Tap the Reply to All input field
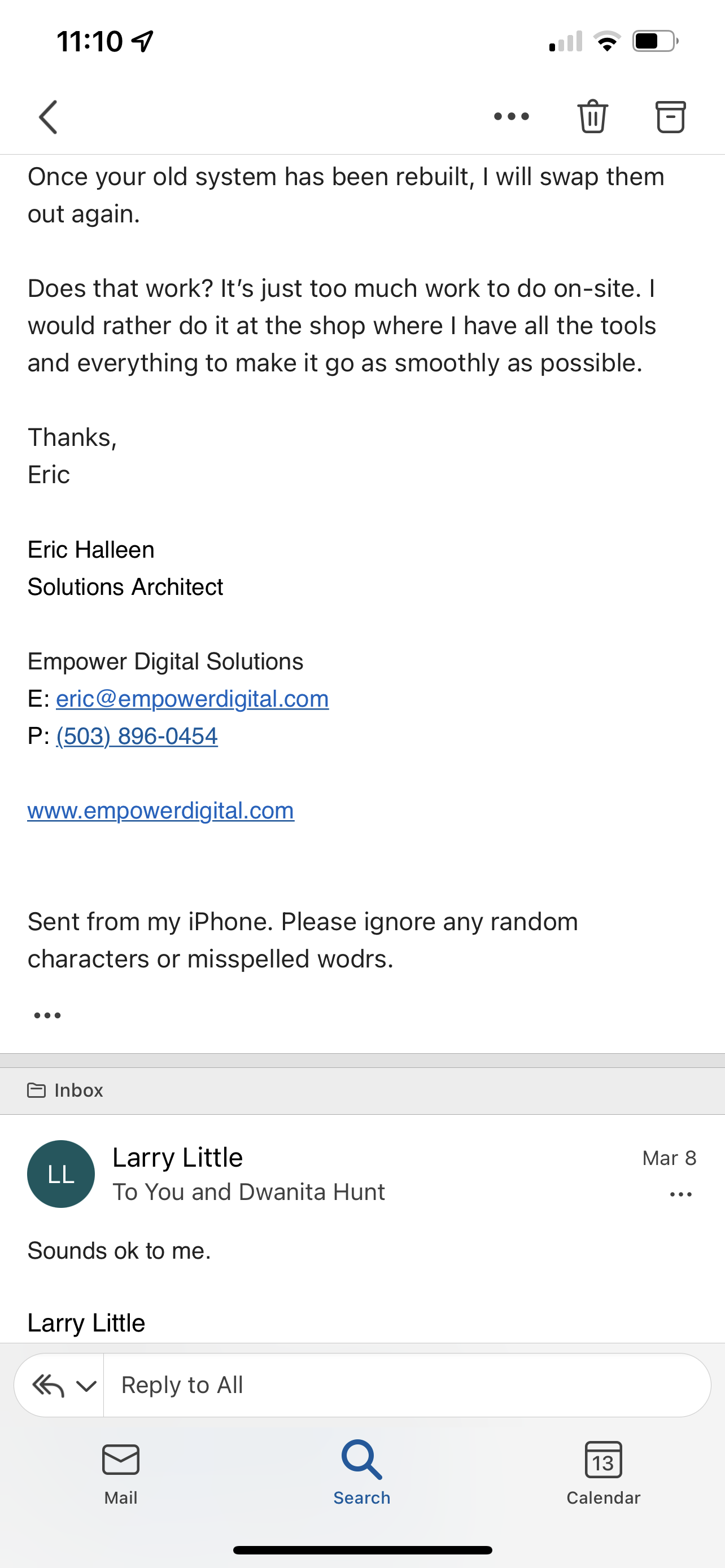Image resolution: width=725 pixels, height=1568 pixels. [x=407, y=1385]
